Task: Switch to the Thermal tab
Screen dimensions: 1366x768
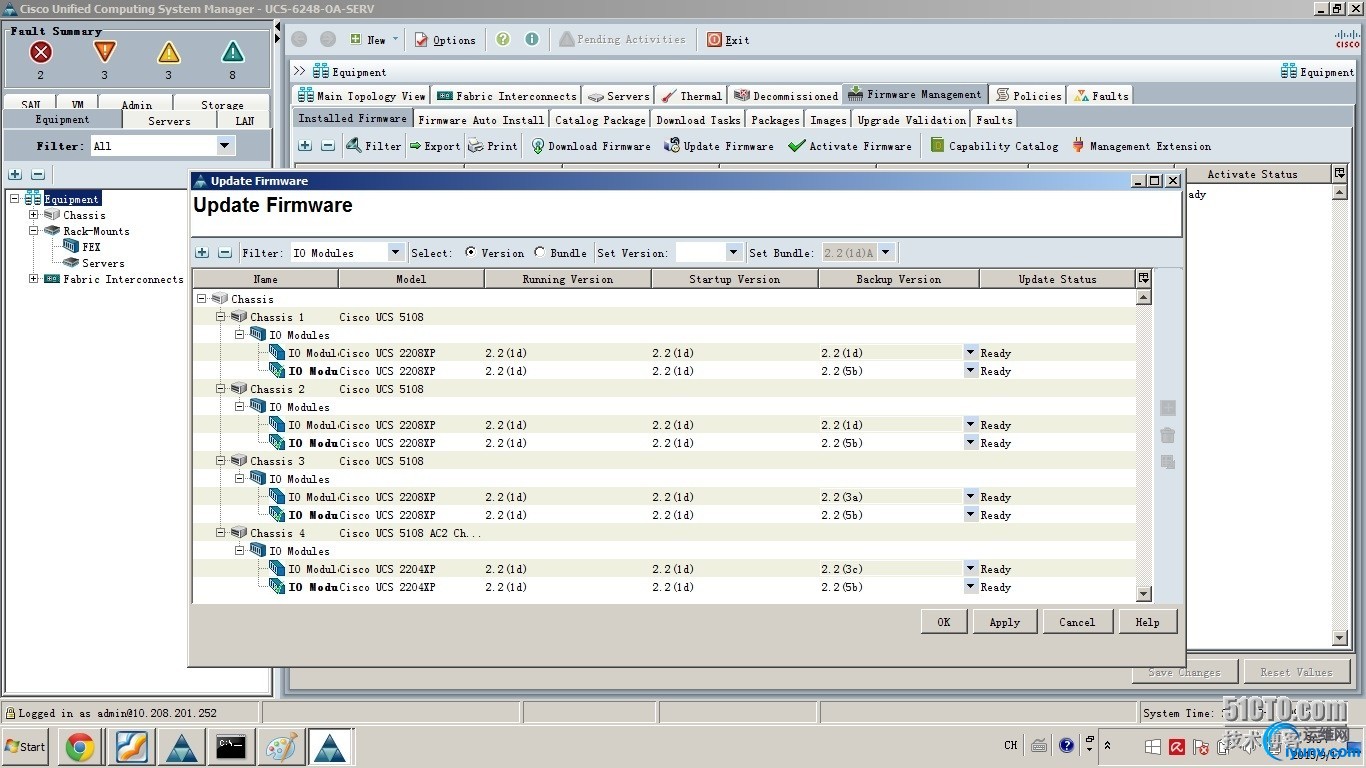Action: point(691,96)
